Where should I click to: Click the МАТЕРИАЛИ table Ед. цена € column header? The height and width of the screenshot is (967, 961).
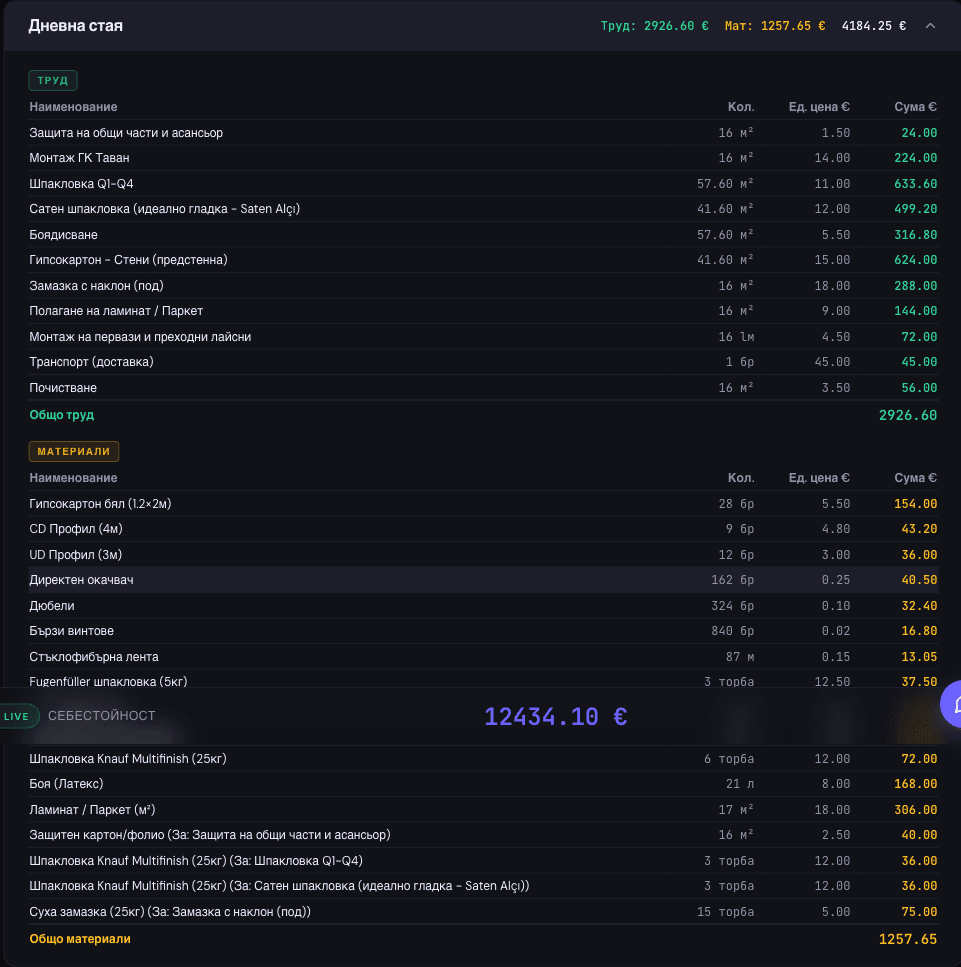click(x=819, y=478)
